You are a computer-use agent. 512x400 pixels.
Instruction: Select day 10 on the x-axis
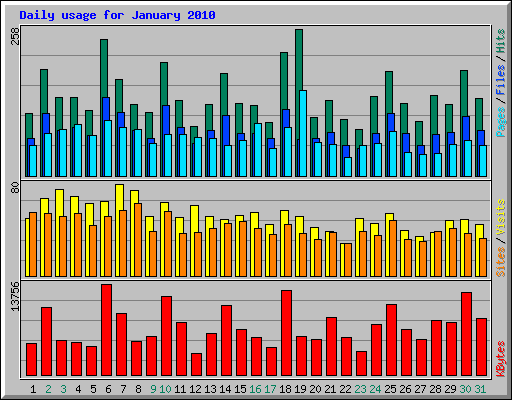coord(165,389)
